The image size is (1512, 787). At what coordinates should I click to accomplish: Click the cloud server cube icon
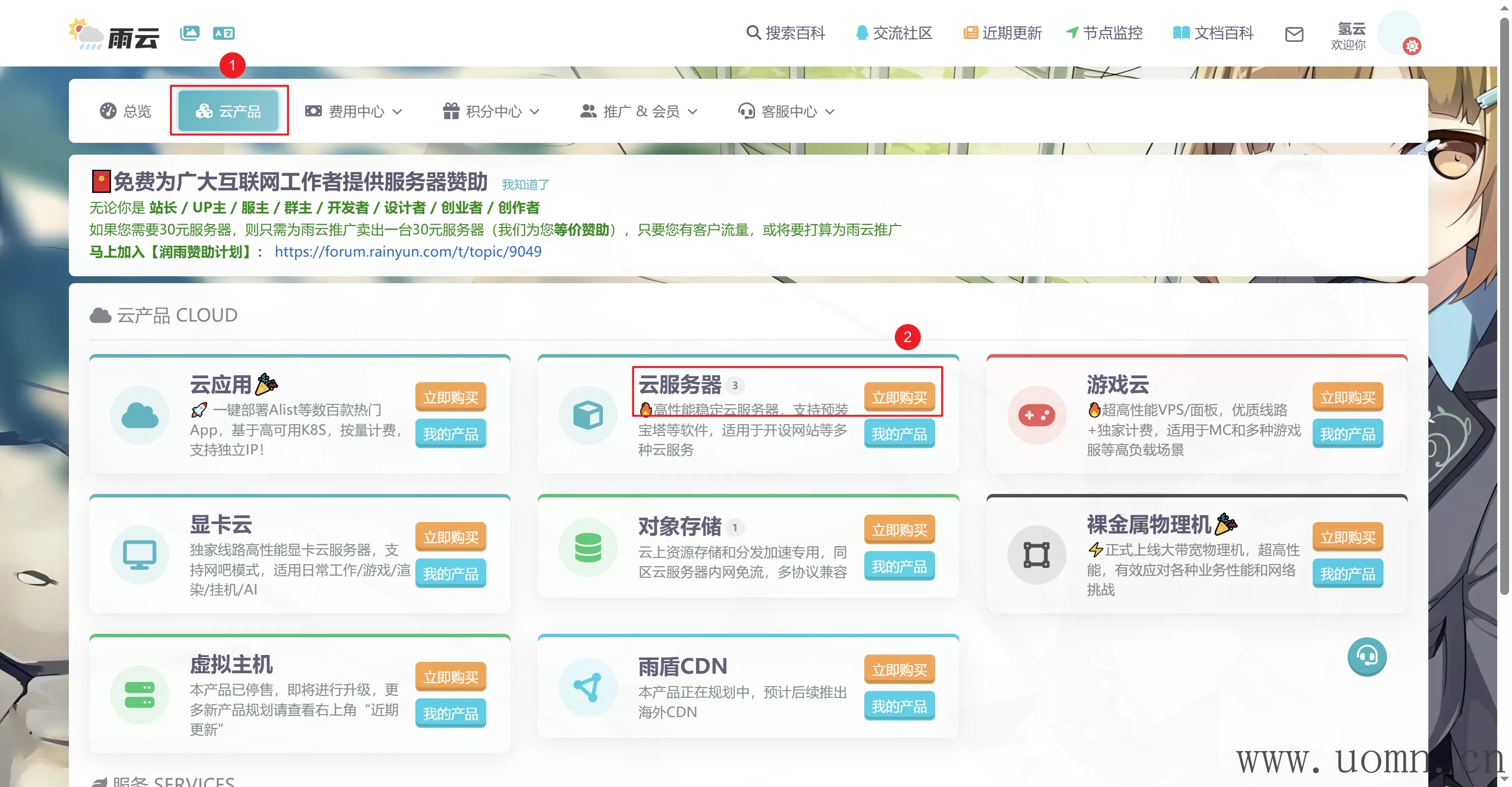tap(588, 415)
